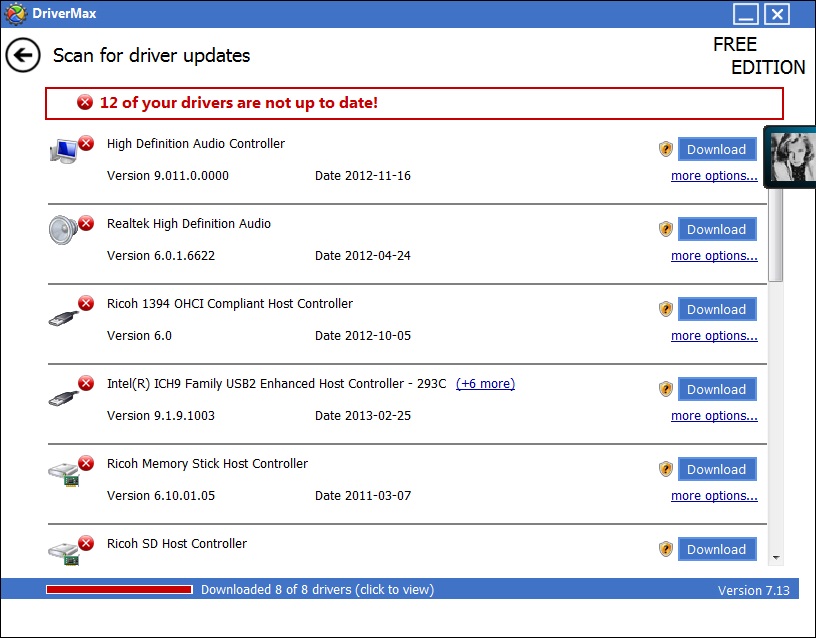Image resolution: width=816 pixels, height=638 pixels.
Task: Download the Ricoh Memory Stick Host Controller driver
Action: (x=717, y=469)
